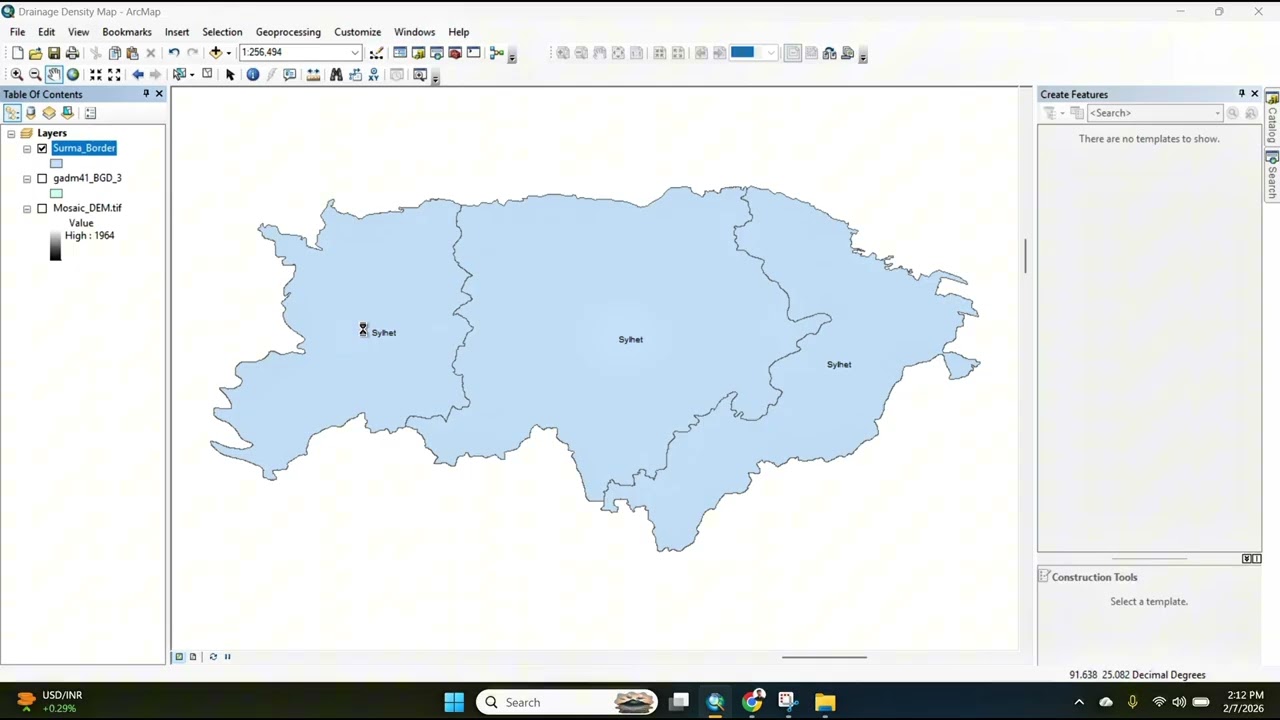Image resolution: width=1280 pixels, height=720 pixels.
Task: Activate the Identify tool
Action: 253,74
